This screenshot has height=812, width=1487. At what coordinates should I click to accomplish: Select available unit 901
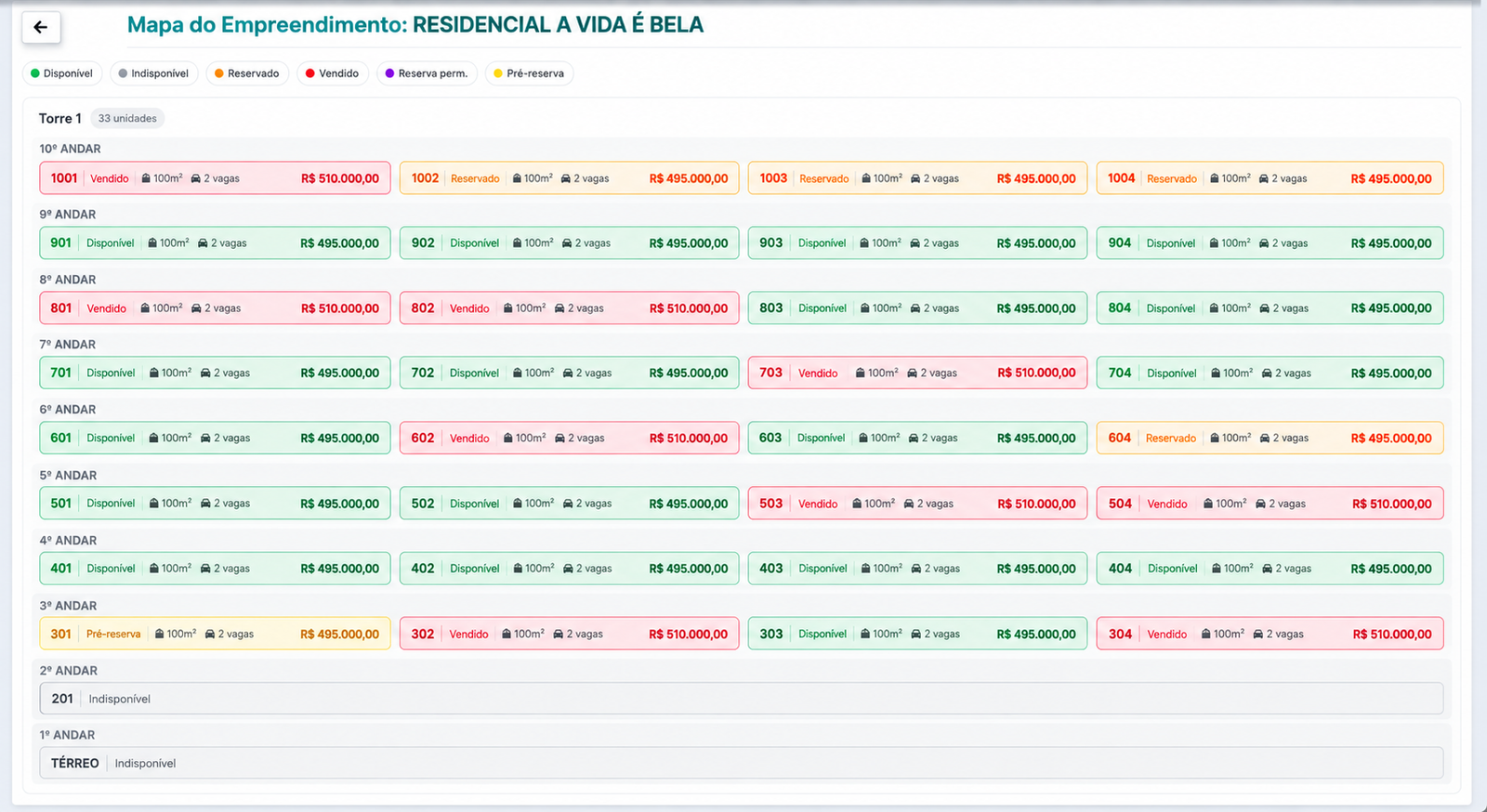pos(215,243)
